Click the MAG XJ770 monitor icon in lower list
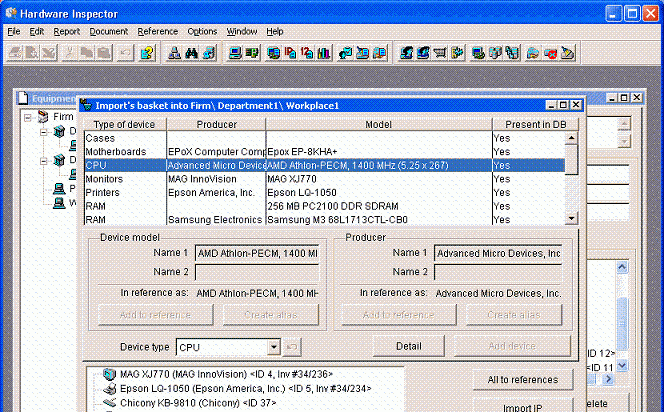This screenshot has height=412, width=664. pyautogui.click(x=110, y=374)
